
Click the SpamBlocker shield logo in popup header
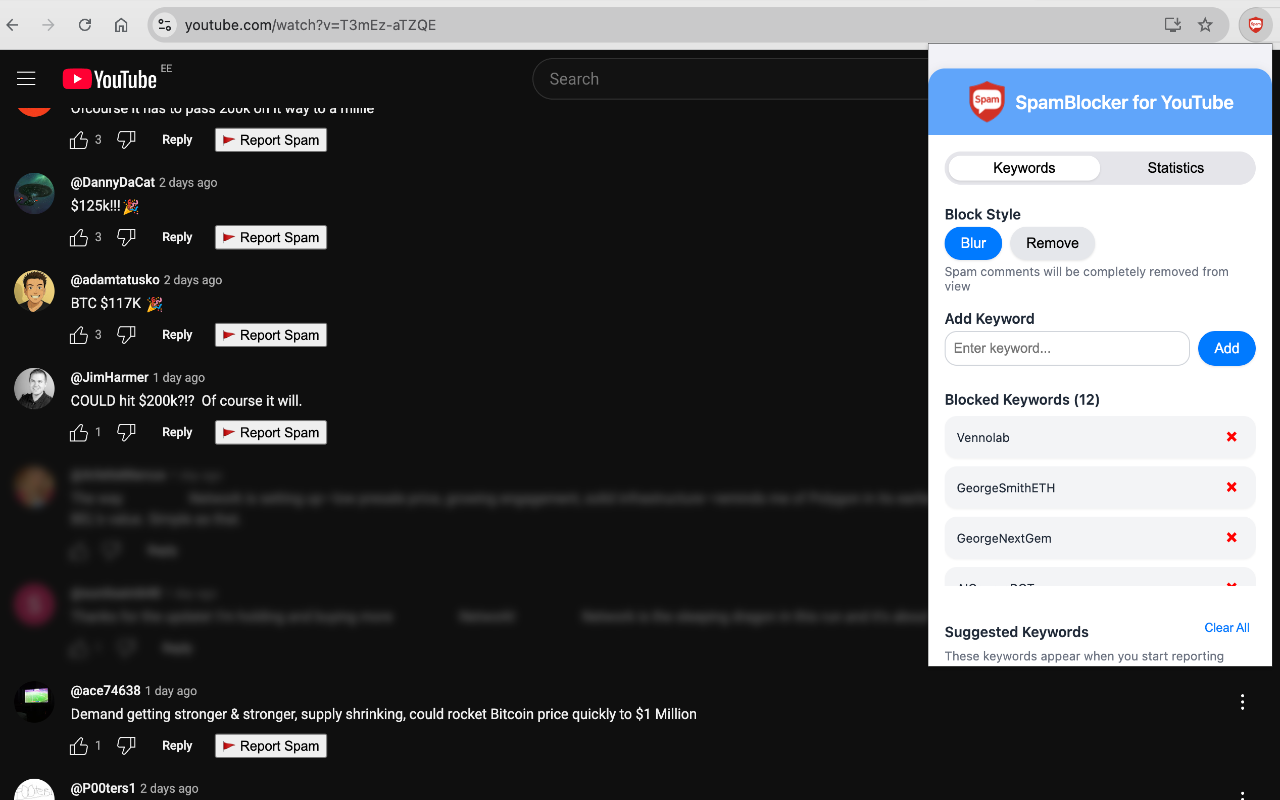[x=987, y=101]
